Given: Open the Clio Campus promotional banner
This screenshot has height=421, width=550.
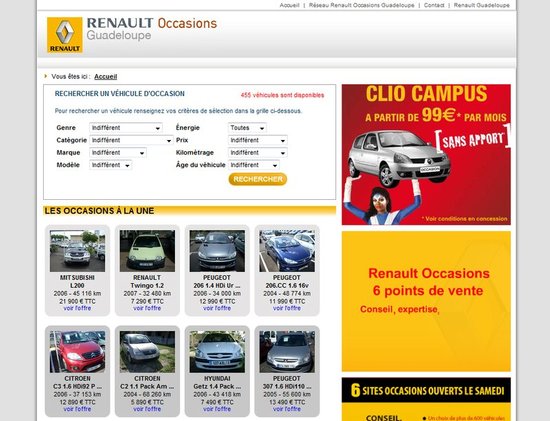Looking at the screenshot, I should tap(426, 154).
